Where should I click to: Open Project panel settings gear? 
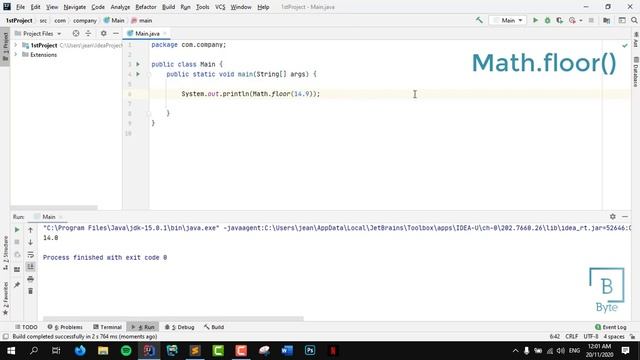click(103, 33)
